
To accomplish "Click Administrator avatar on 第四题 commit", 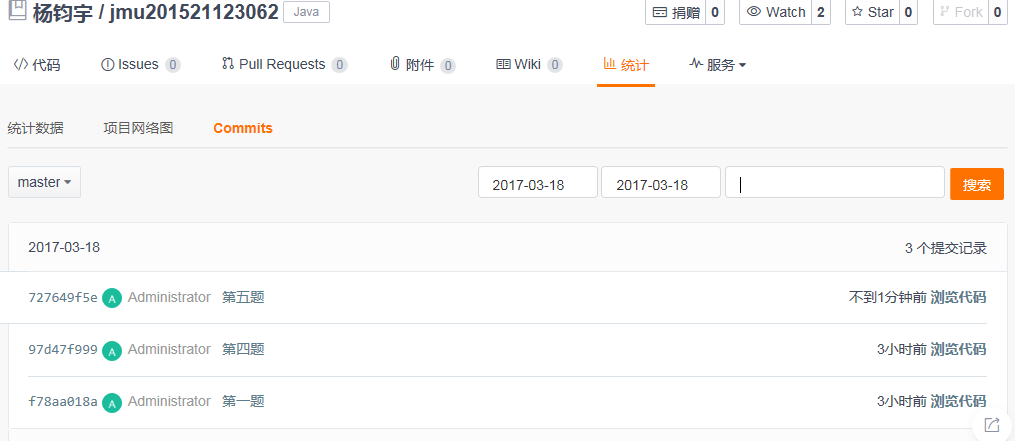I will (x=112, y=350).
